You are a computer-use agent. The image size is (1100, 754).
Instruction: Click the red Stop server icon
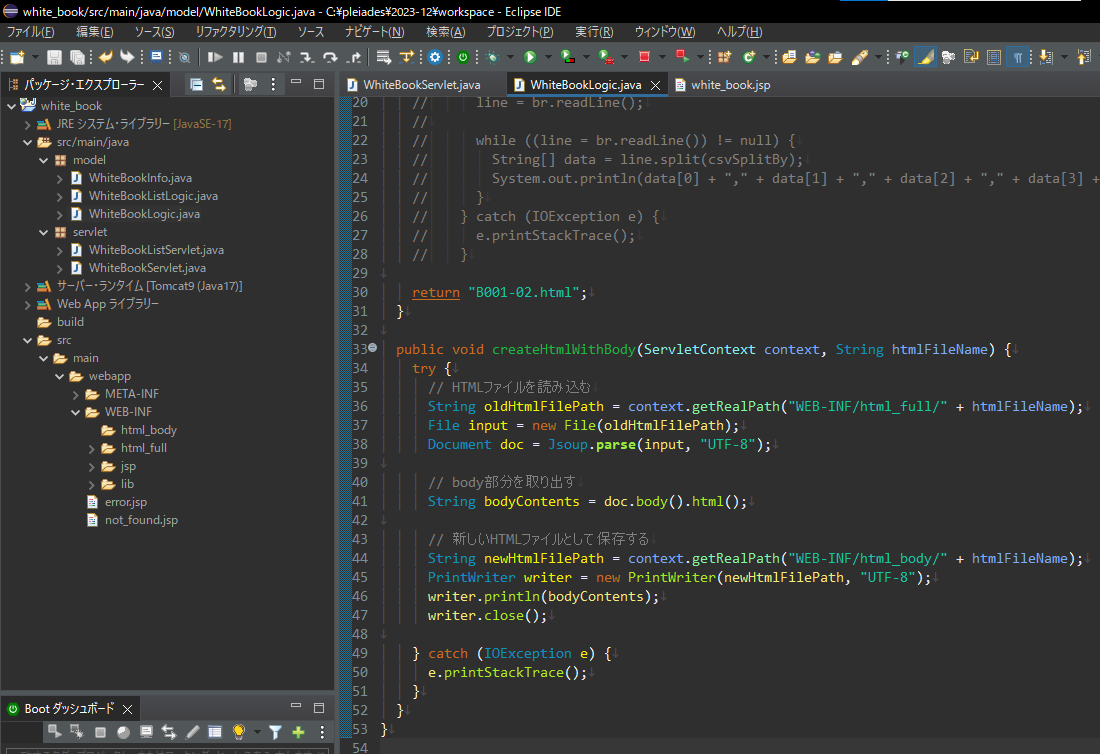tap(645, 57)
